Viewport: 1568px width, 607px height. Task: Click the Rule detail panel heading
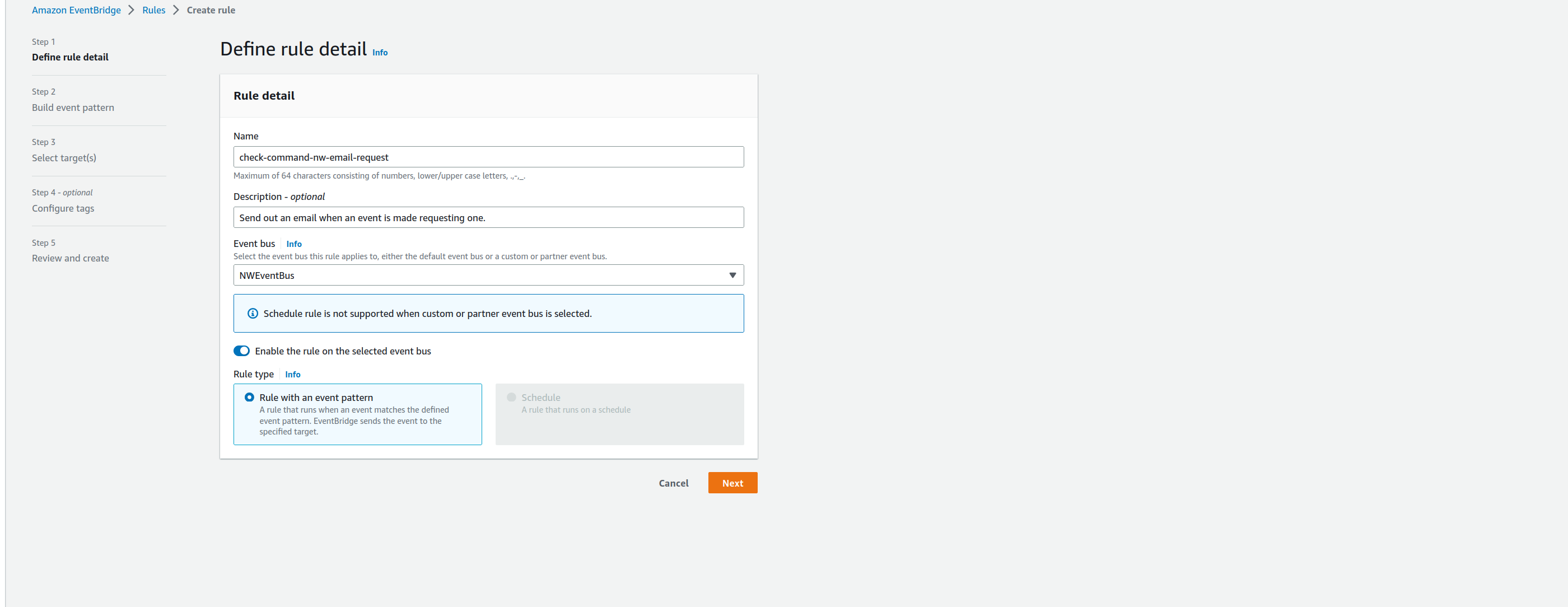coord(264,96)
